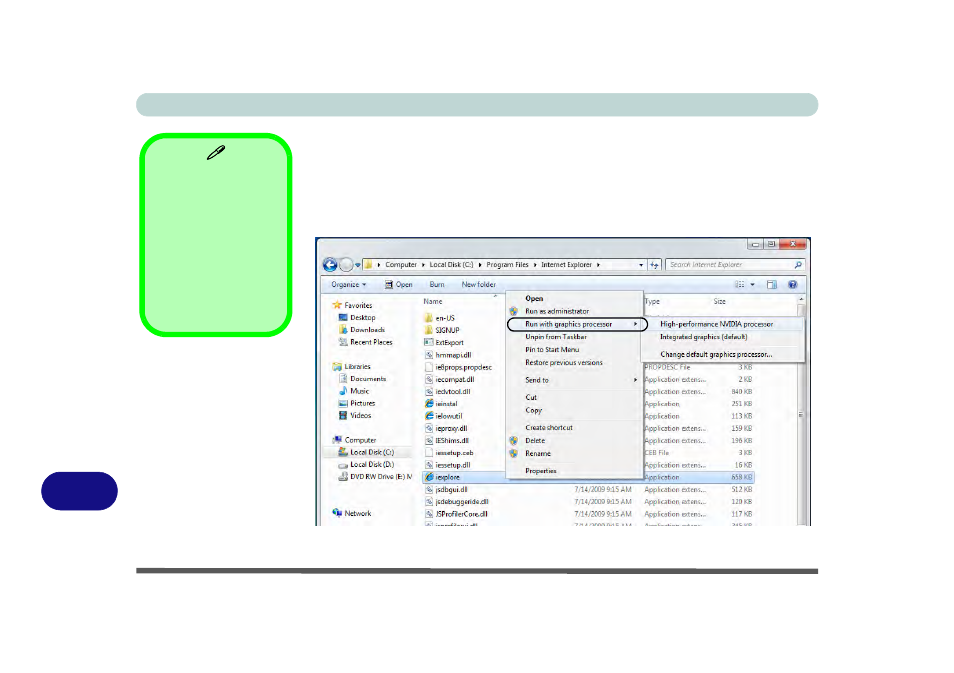Select Recent Places under Favorites
This screenshot has width=954, height=673.
click(x=365, y=342)
